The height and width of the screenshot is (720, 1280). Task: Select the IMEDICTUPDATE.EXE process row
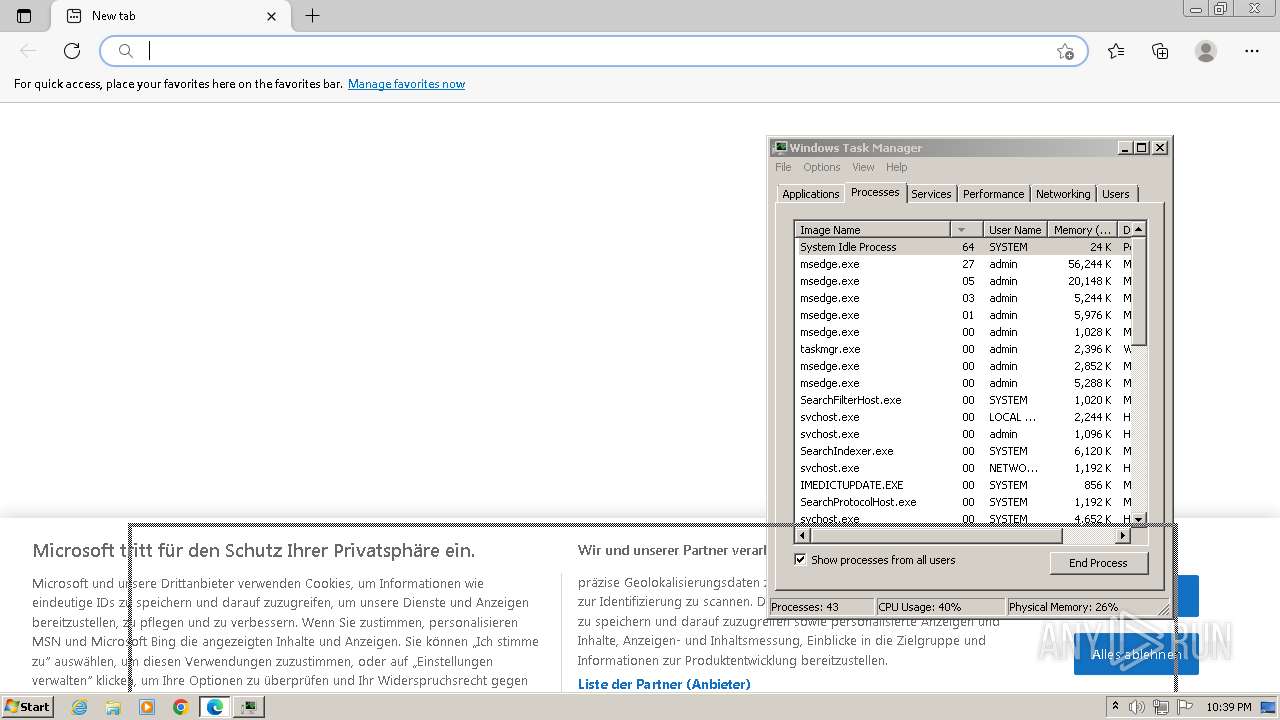[964, 485]
